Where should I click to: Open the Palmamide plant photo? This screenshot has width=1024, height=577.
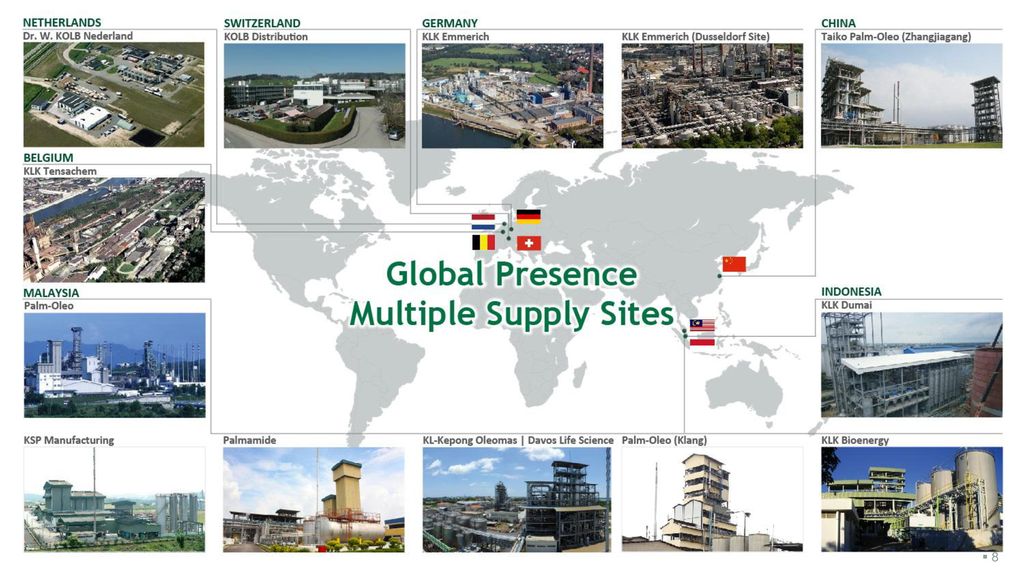[313, 499]
